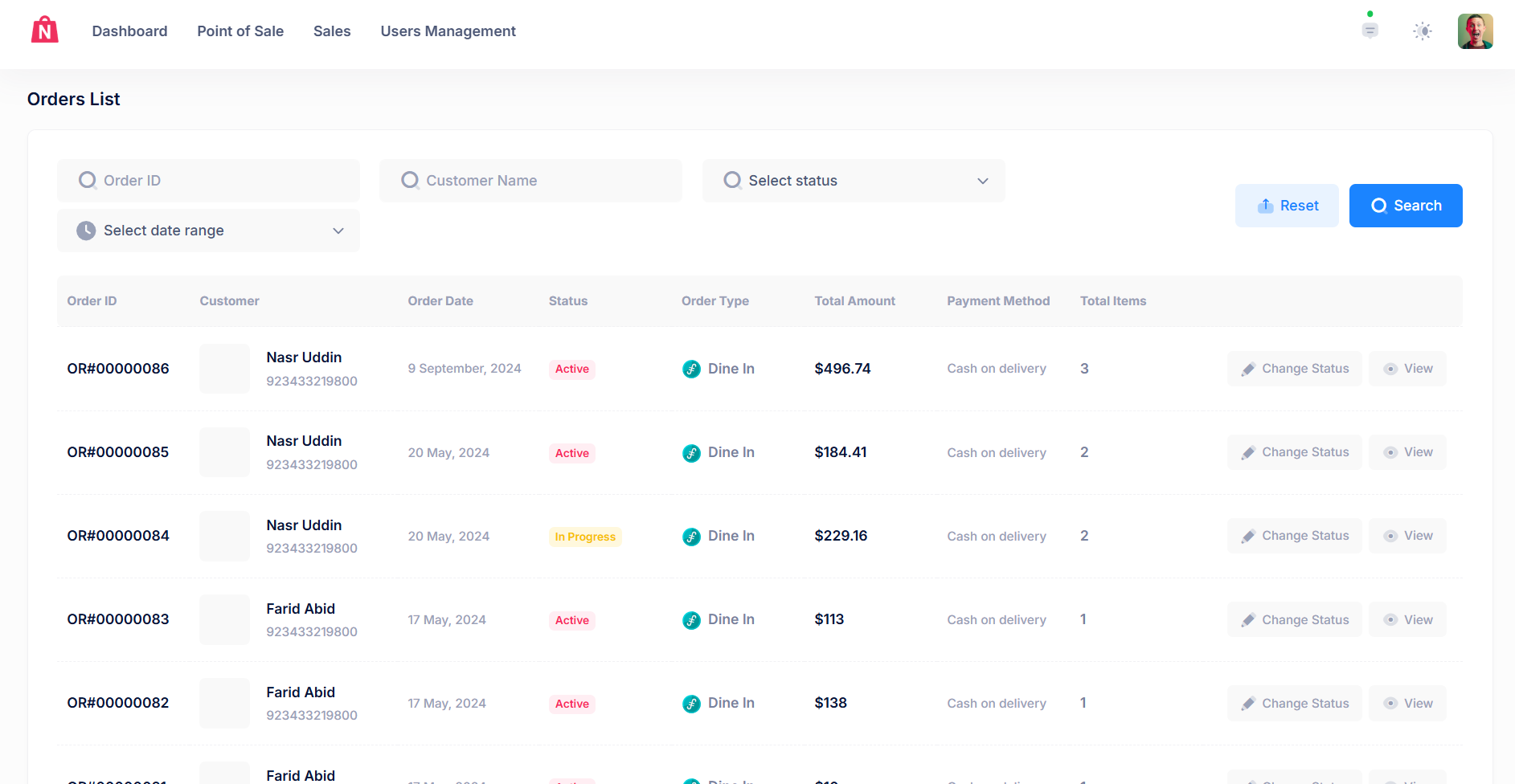Open the Point of Sale menu
Image resolution: width=1515 pixels, height=784 pixels.
(240, 31)
